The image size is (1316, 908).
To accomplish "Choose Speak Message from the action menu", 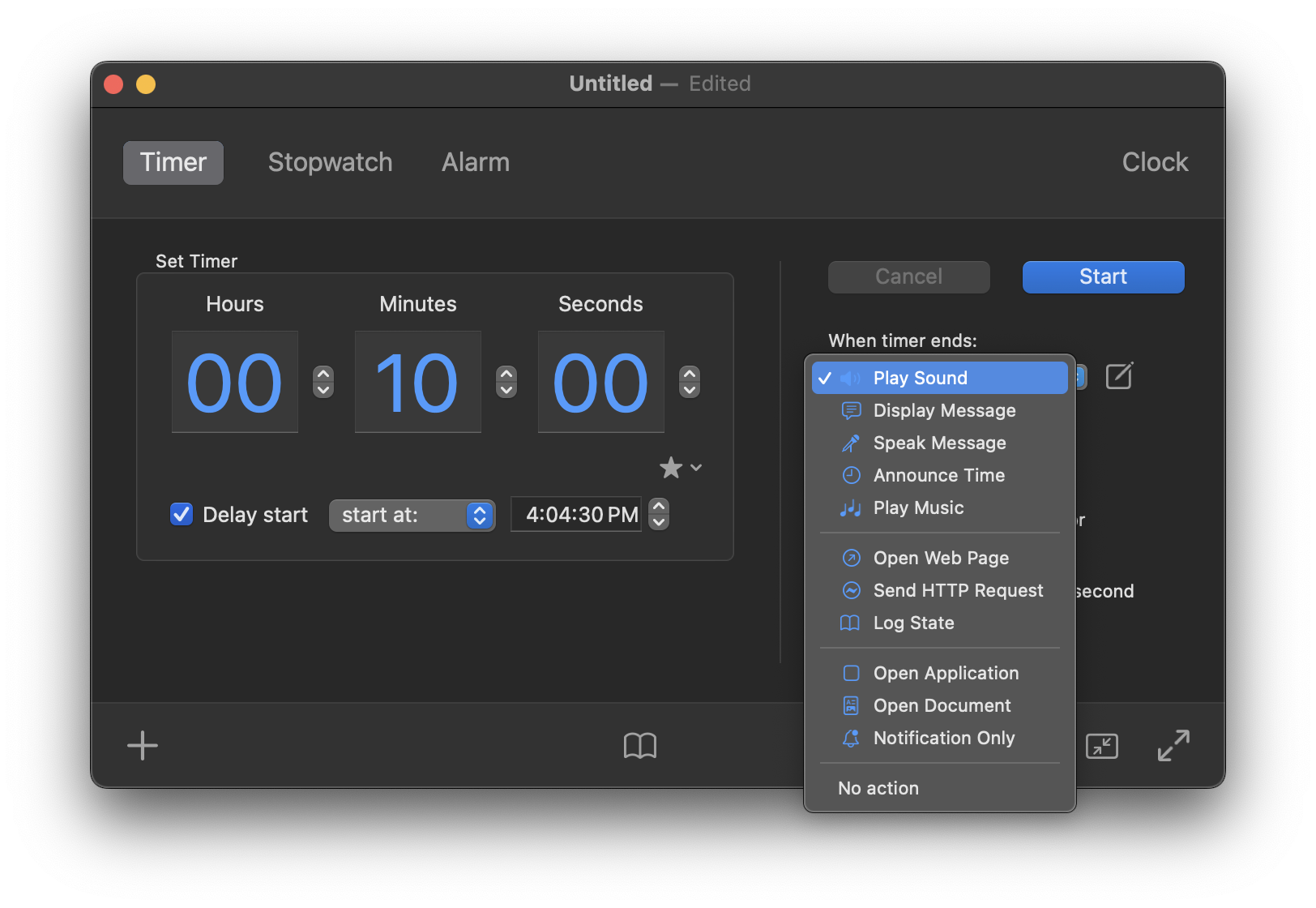I will pyautogui.click(x=939, y=443).
